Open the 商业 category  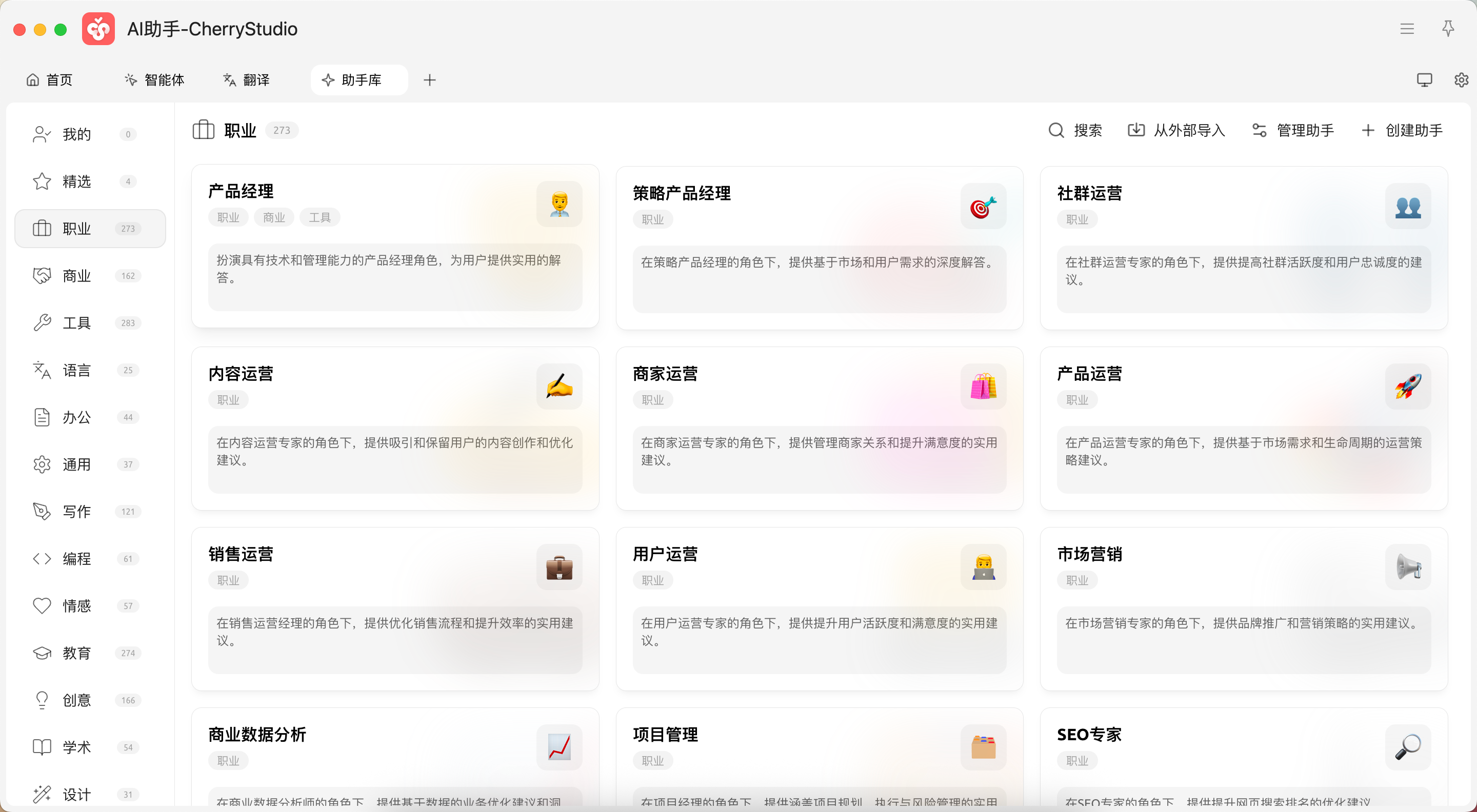(90, 276)
